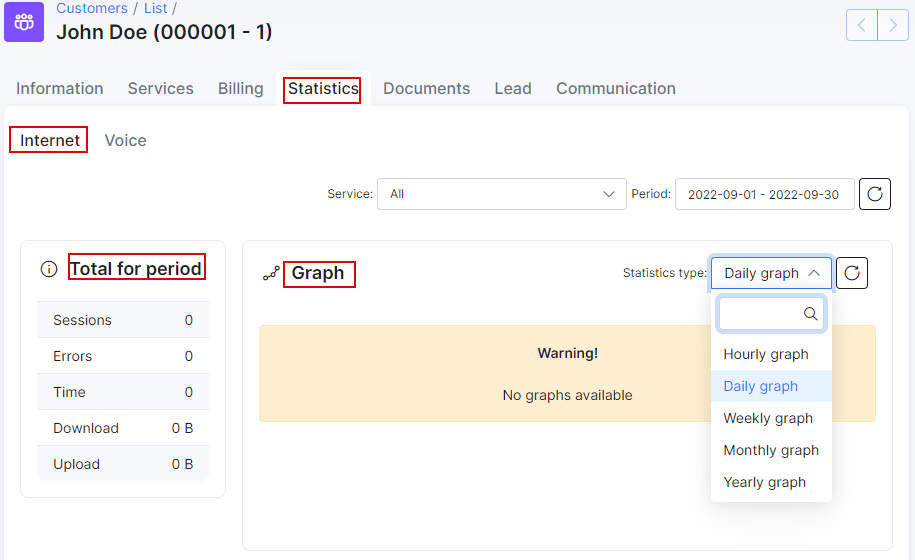Collapse the Daily graph statistics dropdown
This screenshot has height=560, width=915.
click(x=771, y=273)
